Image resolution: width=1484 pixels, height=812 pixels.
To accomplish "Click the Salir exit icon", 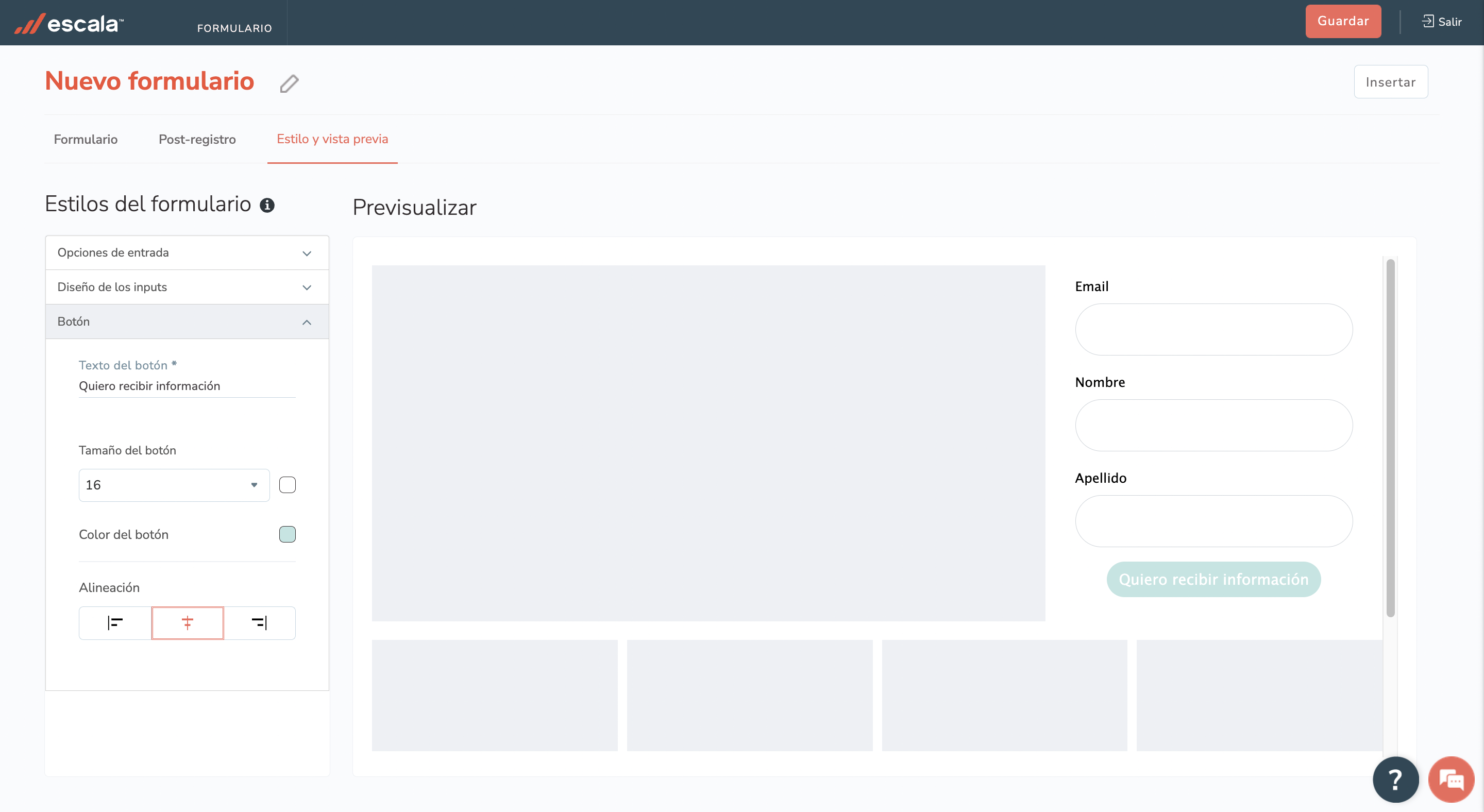I will click(1427, 21).
